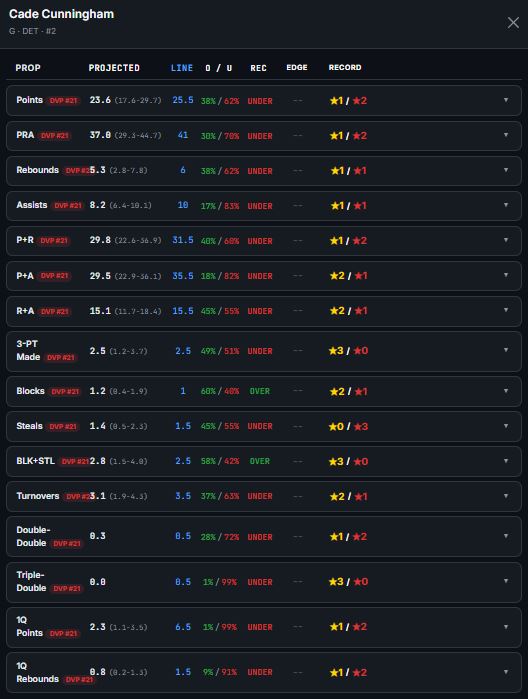Click the DVP #21 badge next to Steals
Viewport: 528px width, 699px height.
click(63, 427)
